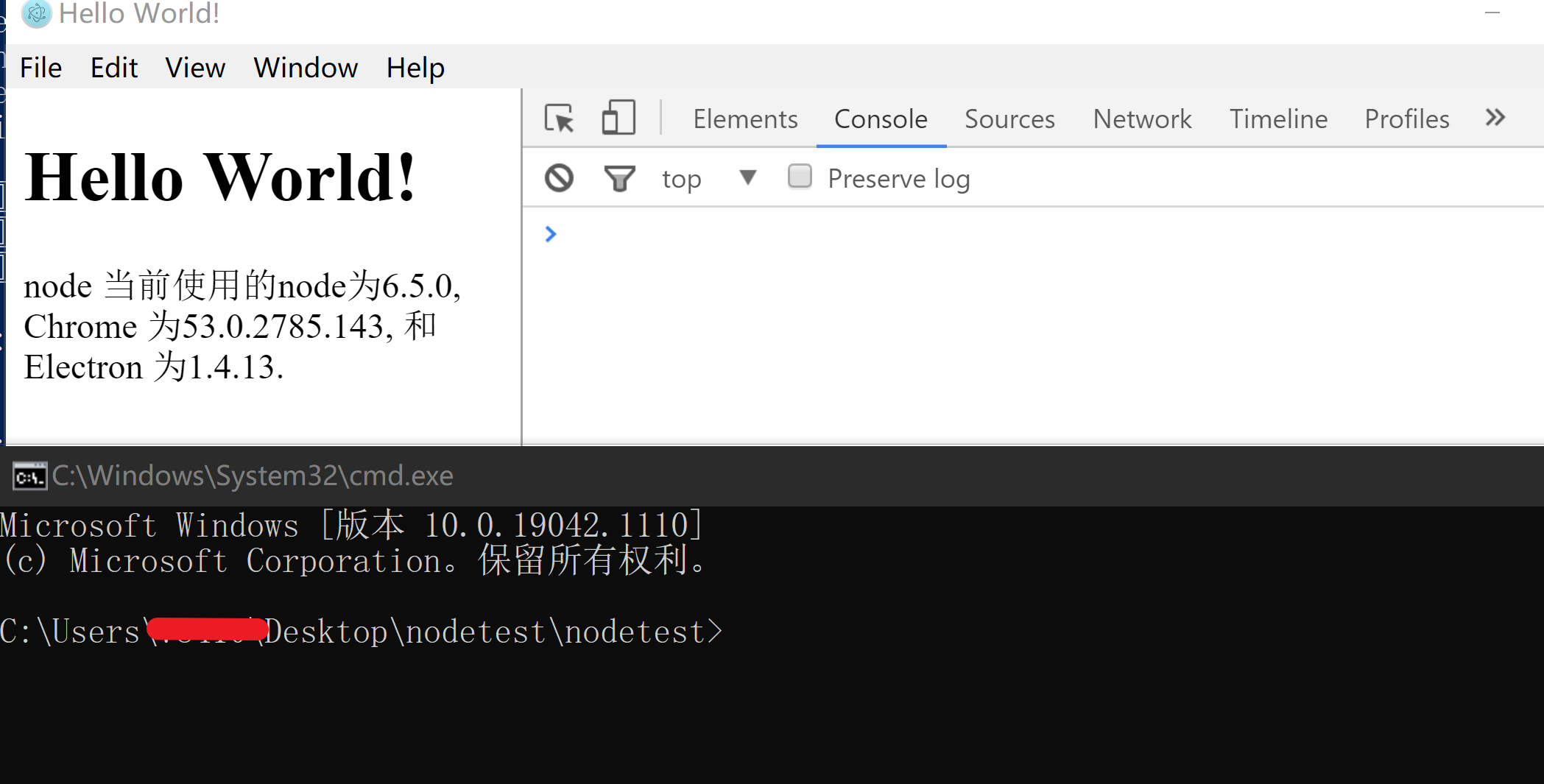Switch to the Sources tab
Viewport: 1544px width, 784px height.
(1009, 119)
